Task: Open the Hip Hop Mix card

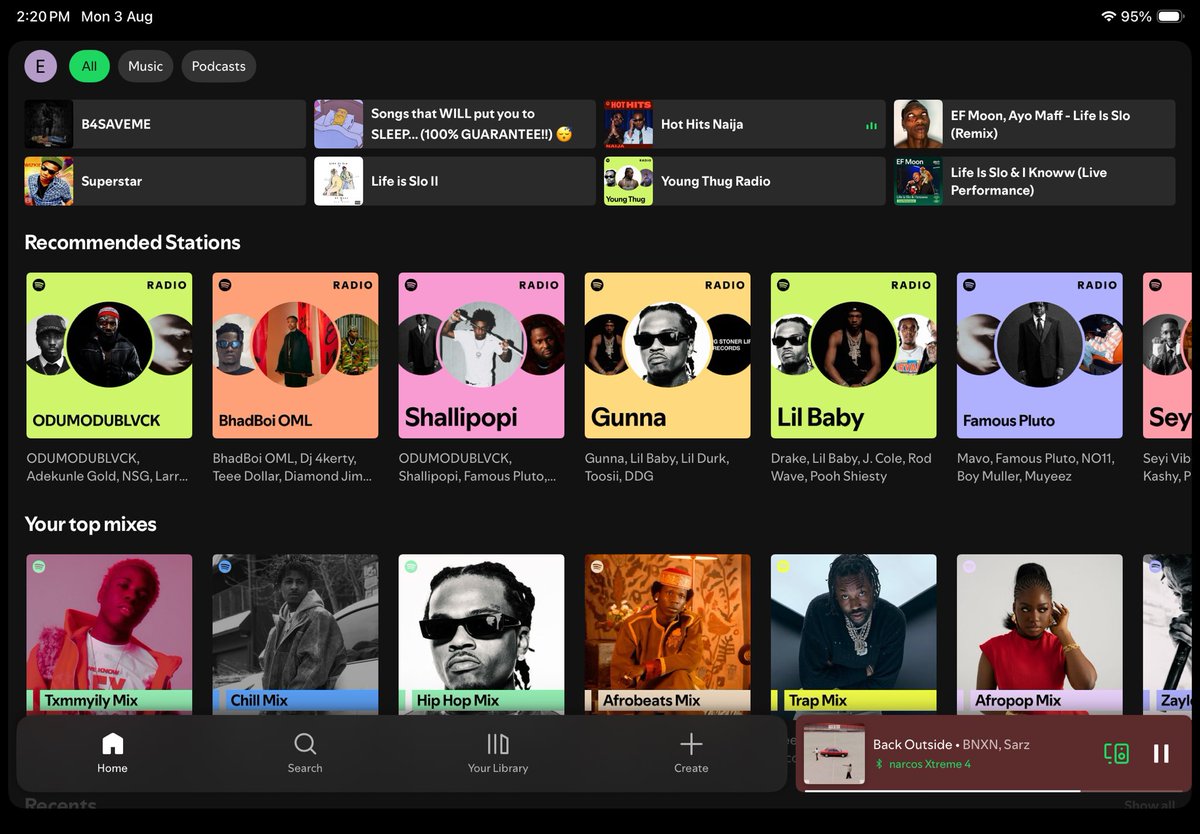Action: click(481, 633)
